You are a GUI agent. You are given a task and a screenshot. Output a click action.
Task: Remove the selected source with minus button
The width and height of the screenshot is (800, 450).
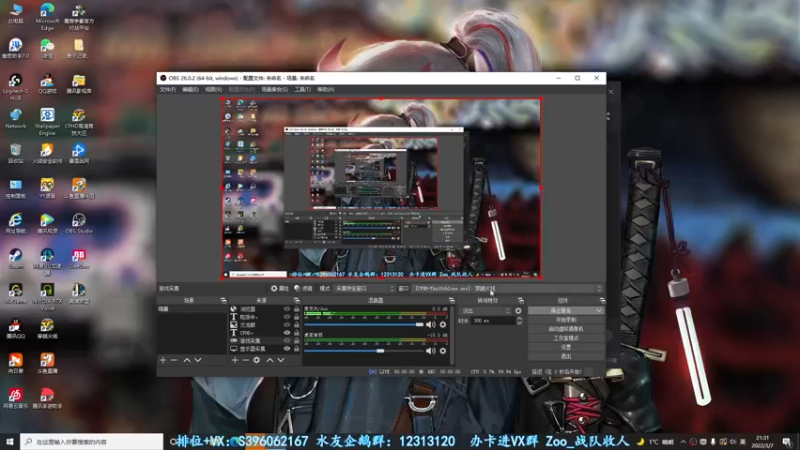point(245,360)
